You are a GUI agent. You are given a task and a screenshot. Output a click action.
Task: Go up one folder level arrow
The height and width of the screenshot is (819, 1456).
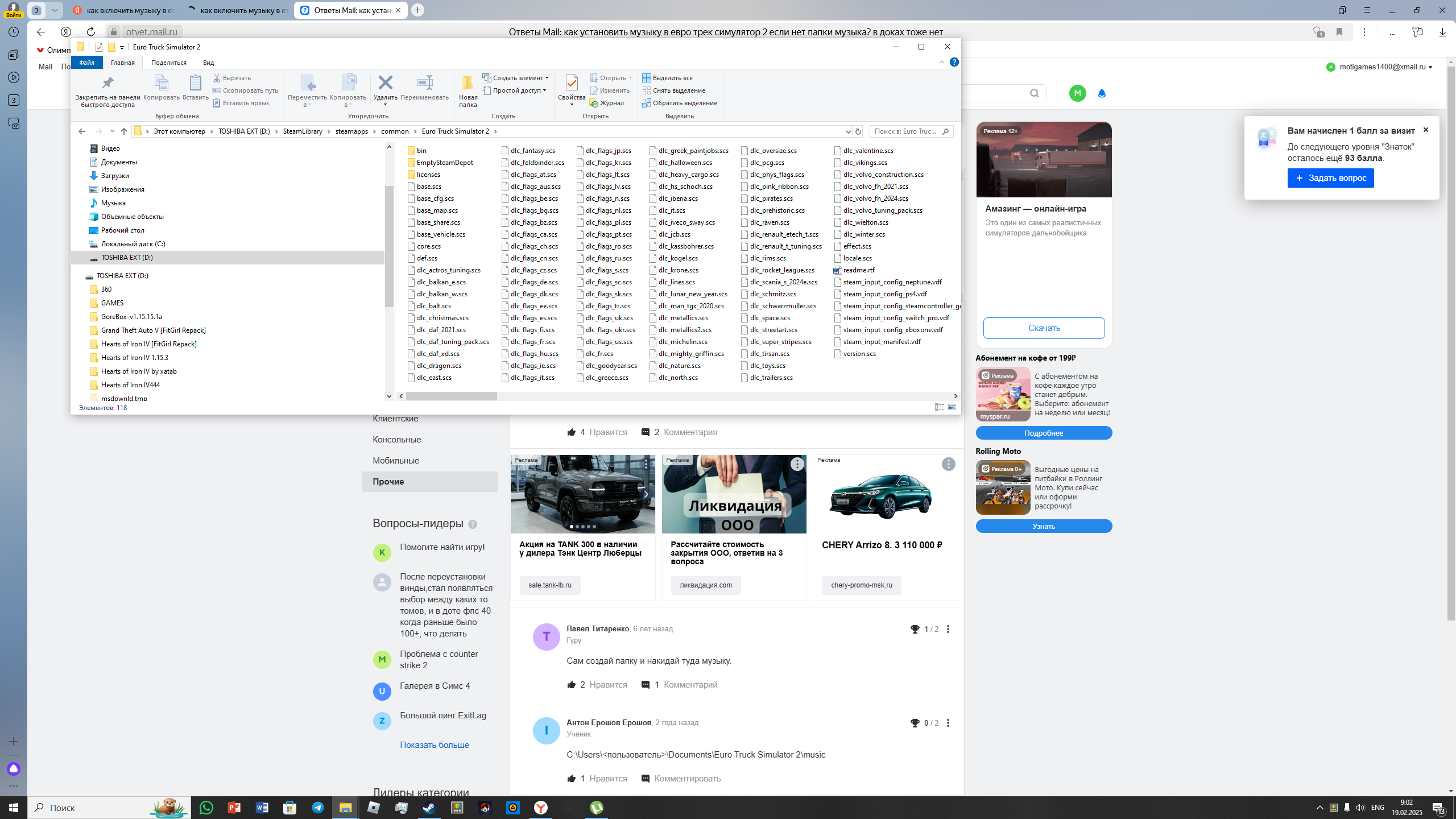coord(124,131)
